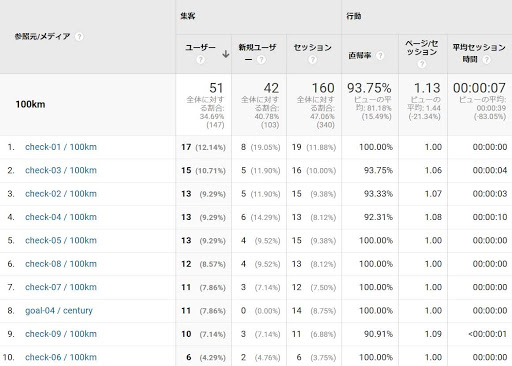The height and width of the screenshot is (366, 512).
Task: Click help icon beside 参照元/メディア header
Action: point(79,36)
